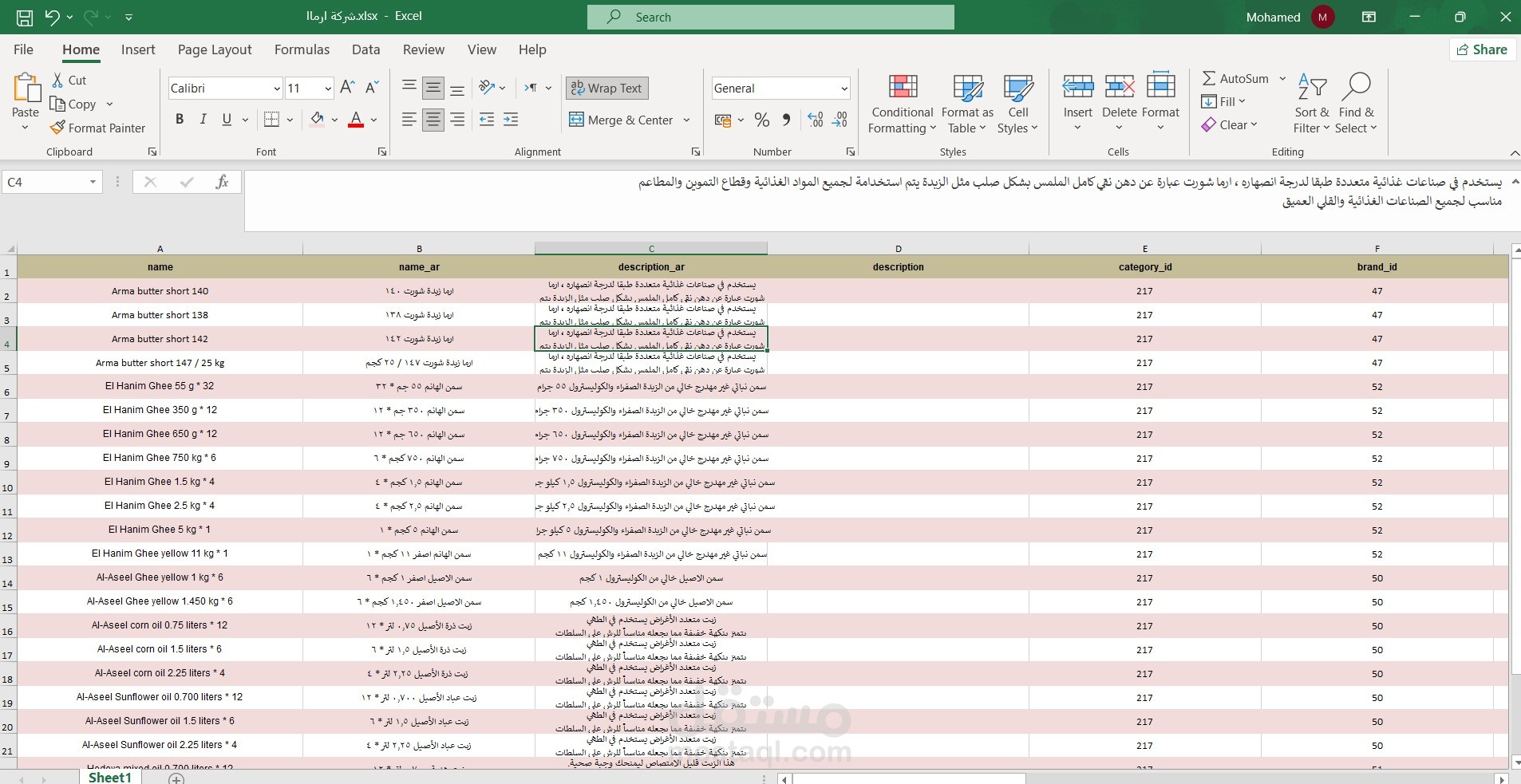Toggle Italic formatting
Screen dimensions: 1521x784
pyautogui.click(x=203, y=120)
